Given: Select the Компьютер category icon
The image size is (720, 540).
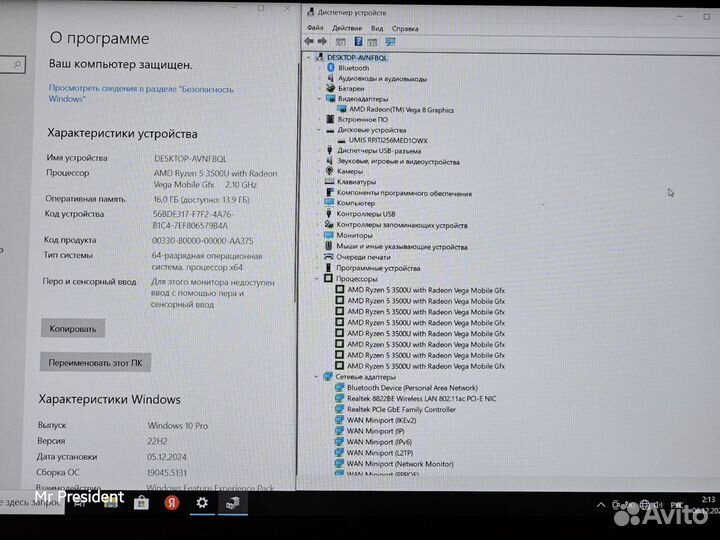Looking at the screenshot, I should click(329, 202).
